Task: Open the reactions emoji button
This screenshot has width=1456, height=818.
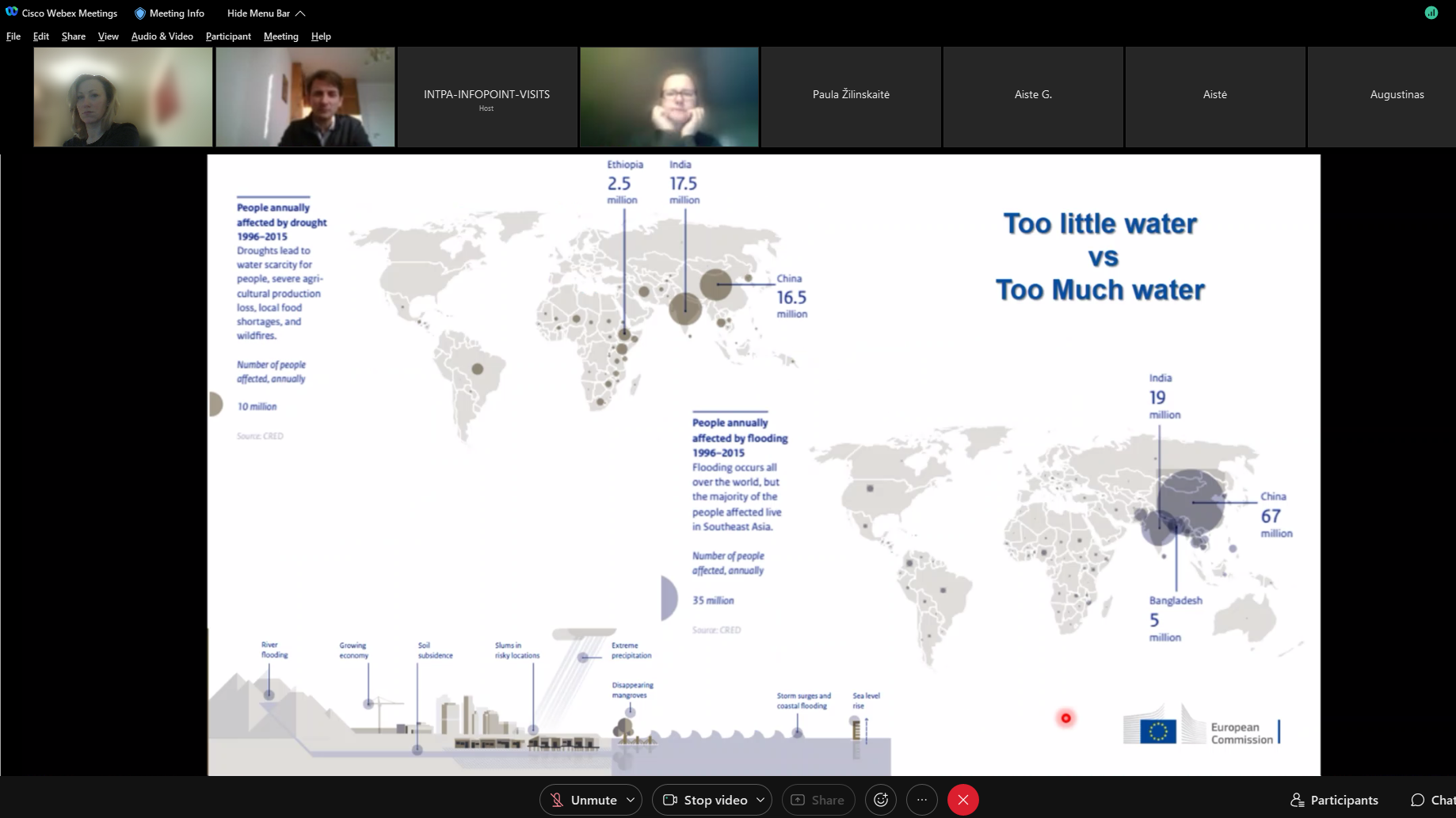Action: (x=881, y=800)
